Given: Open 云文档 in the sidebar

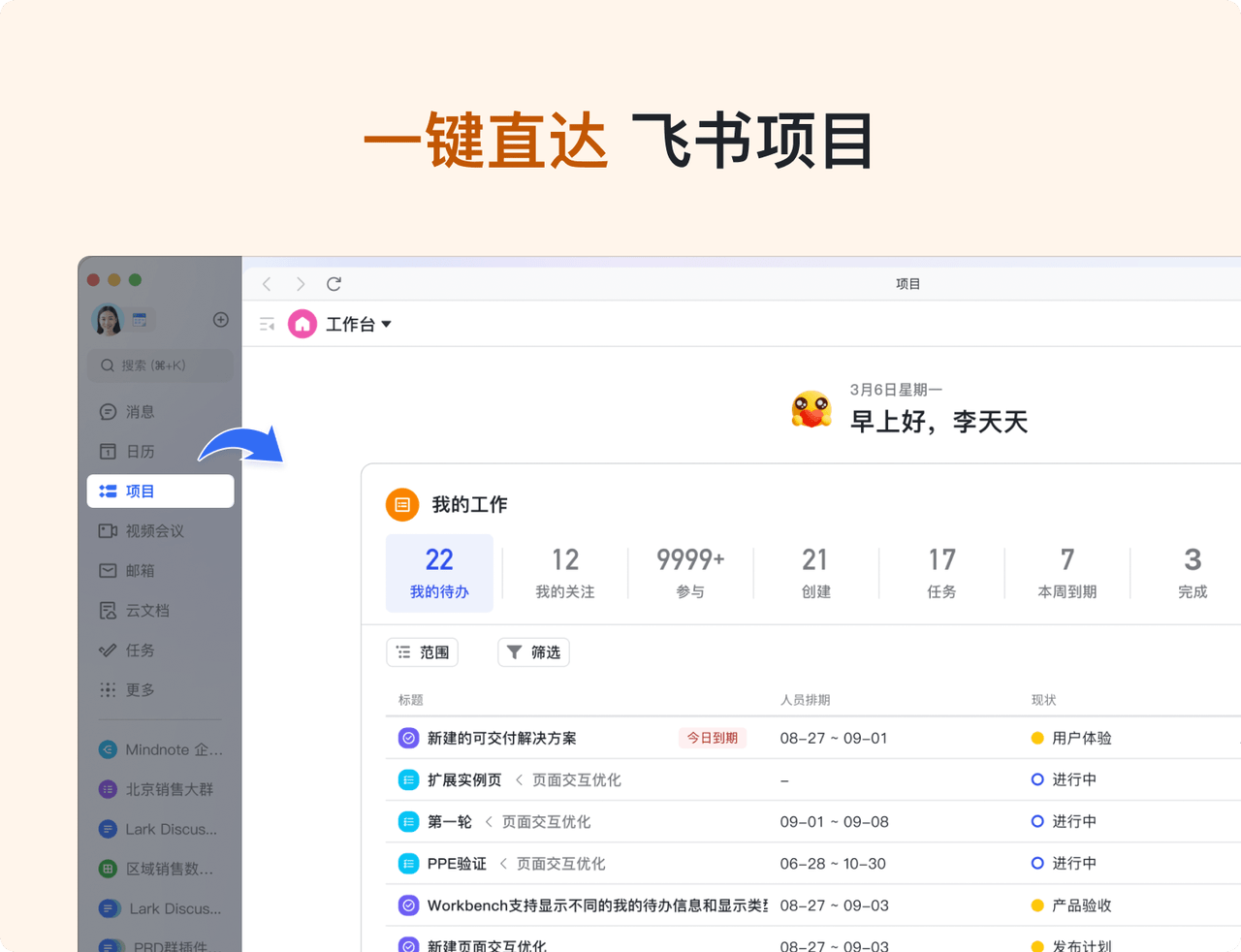Looking at the screenshot, I should (x=160, y=611).
